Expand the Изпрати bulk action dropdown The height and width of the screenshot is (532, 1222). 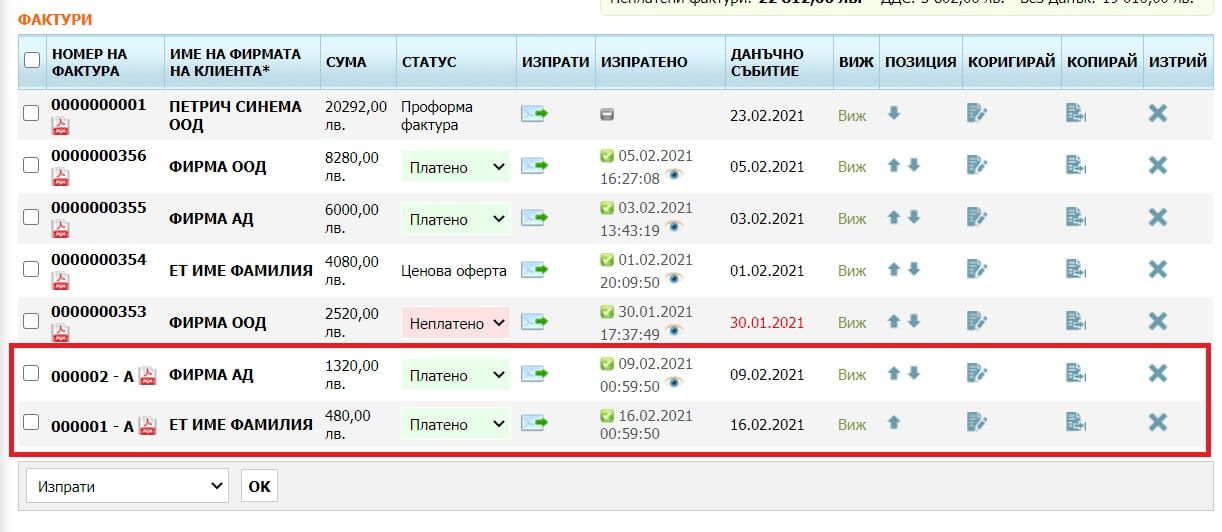tap(127, 486)
